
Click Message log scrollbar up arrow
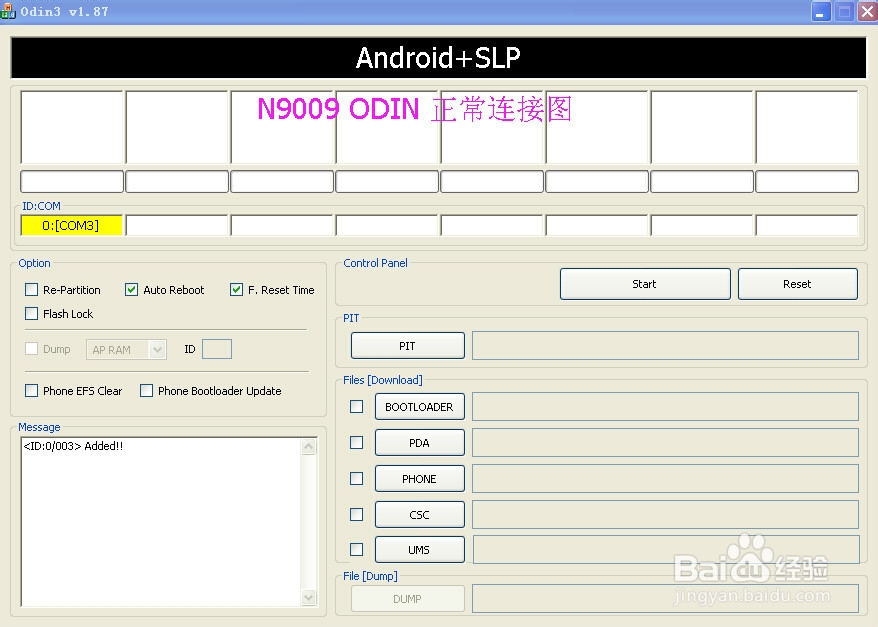309,446
